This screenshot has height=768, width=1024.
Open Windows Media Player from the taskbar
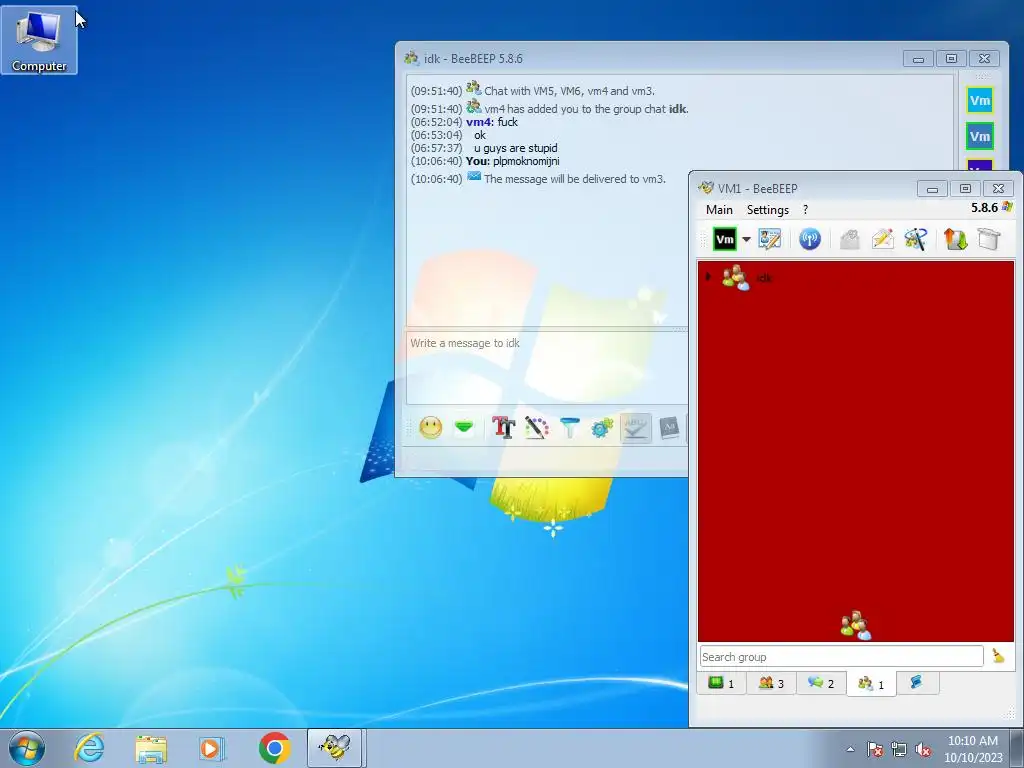click(x=212, y=748)
